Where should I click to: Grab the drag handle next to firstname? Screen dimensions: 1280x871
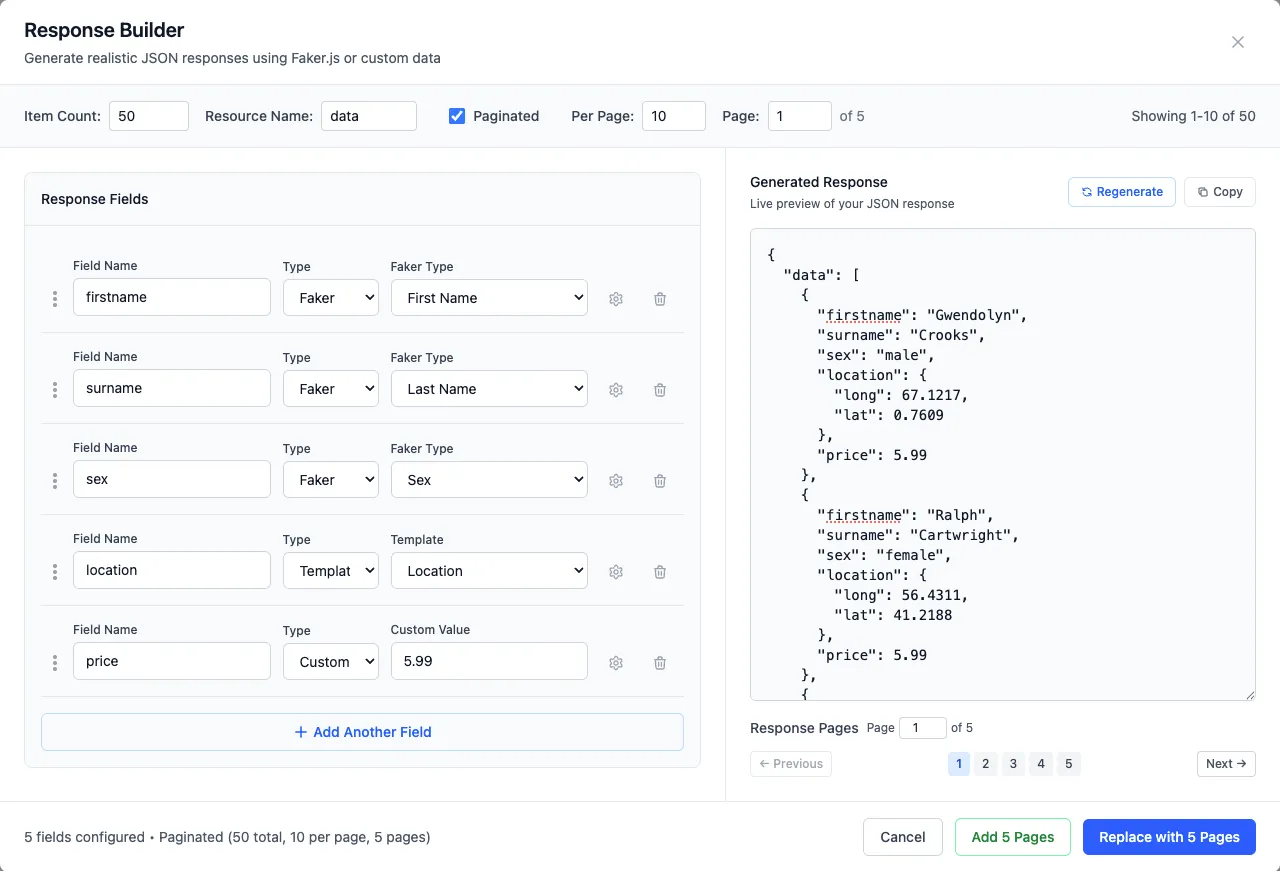(x=55, y=298)
